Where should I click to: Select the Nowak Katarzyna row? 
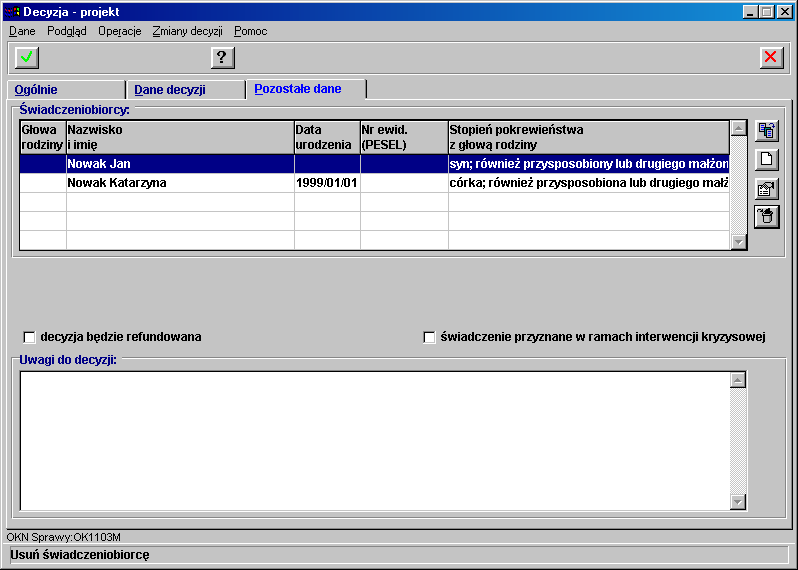pos(375,183)
